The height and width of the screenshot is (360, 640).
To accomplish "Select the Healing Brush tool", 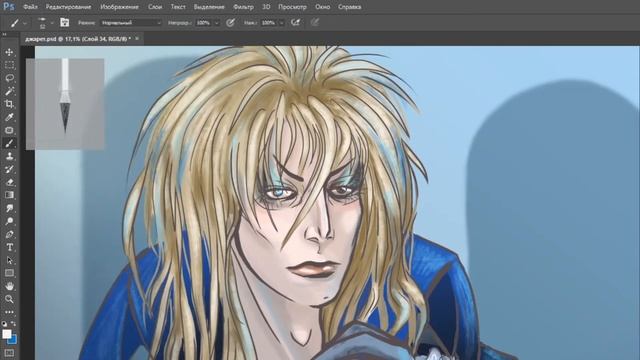I will [9, 130].
